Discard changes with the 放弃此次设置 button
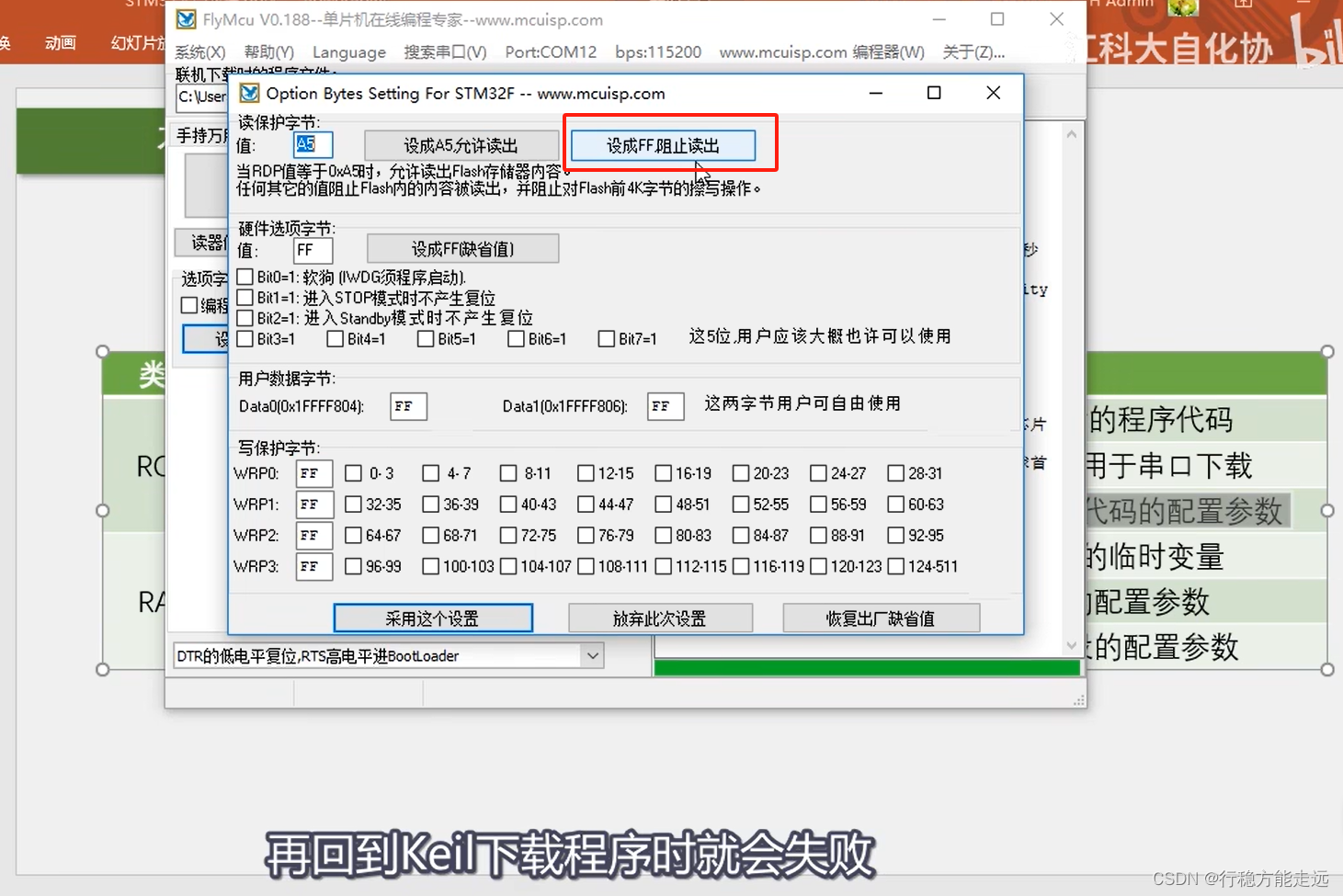Viewport: 1343px width, 896px height. [660, 618]
